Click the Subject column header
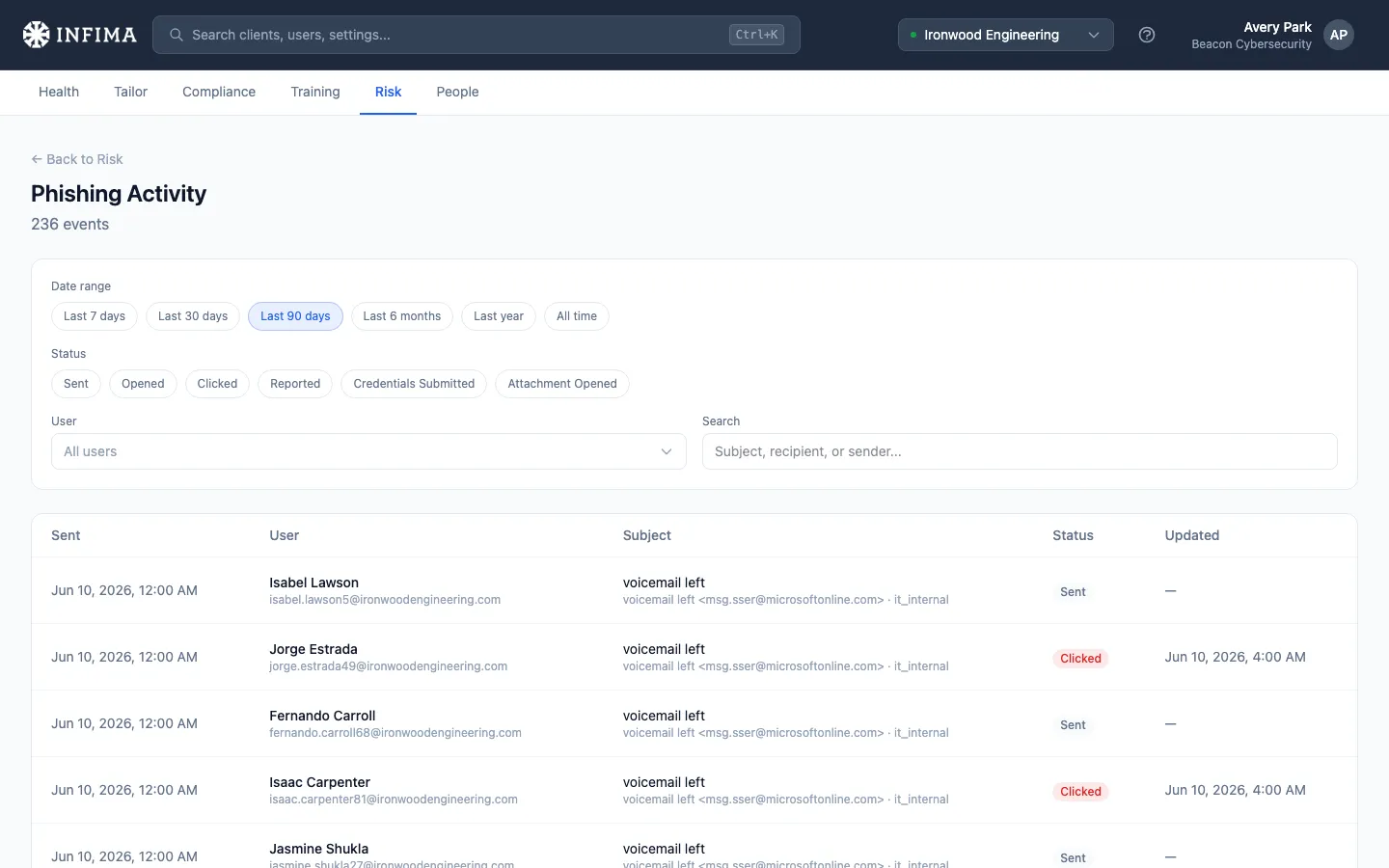The image size is (1389, 868). (647, 535)
